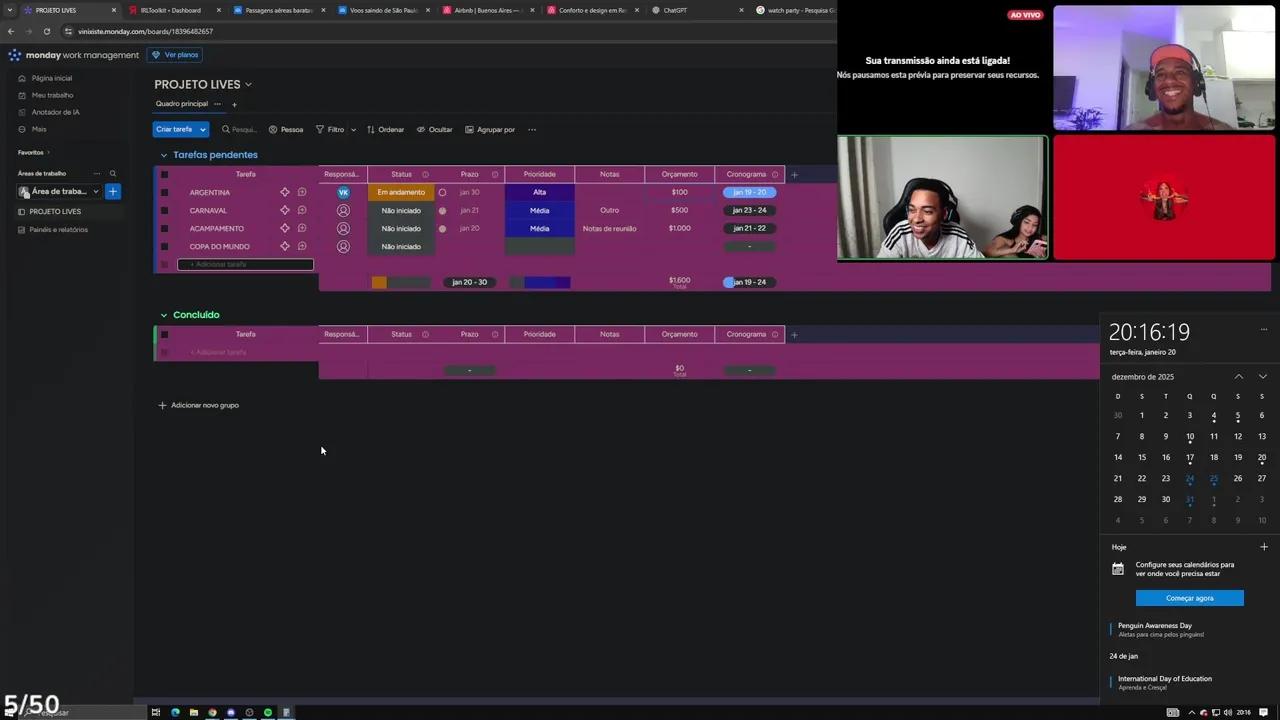Image resolution: width=1280 pixels, height=720 pixels.
Task: Click Adicionar novo grupo
Action: click(x=199, y=405)
